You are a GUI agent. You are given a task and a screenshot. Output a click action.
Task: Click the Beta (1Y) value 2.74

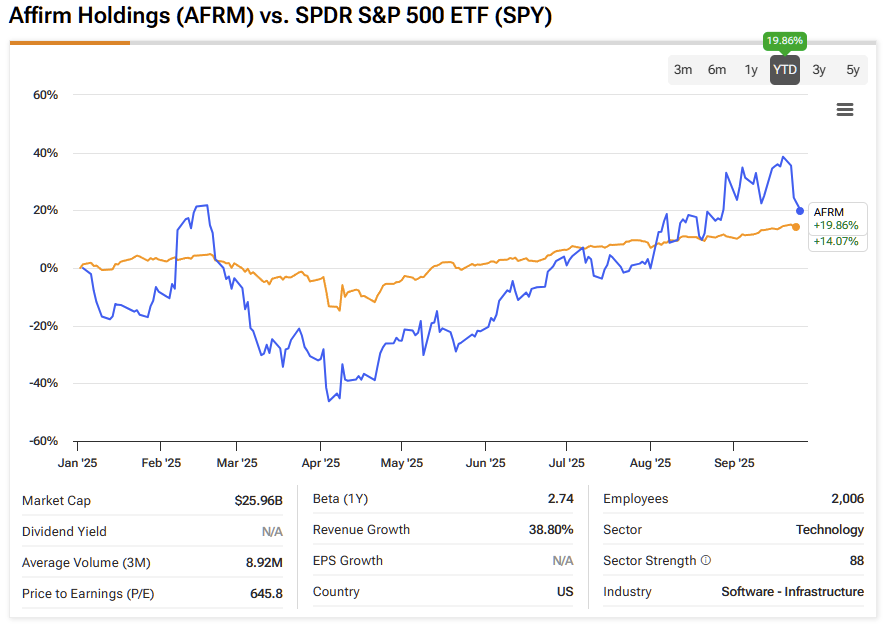pyautogui.click(x=561, y=498)
